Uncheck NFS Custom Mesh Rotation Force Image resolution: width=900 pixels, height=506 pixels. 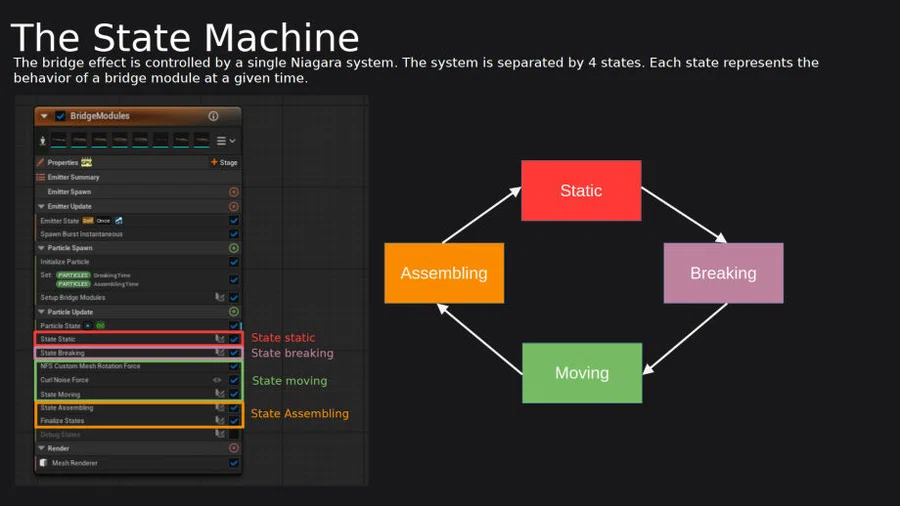234,366
